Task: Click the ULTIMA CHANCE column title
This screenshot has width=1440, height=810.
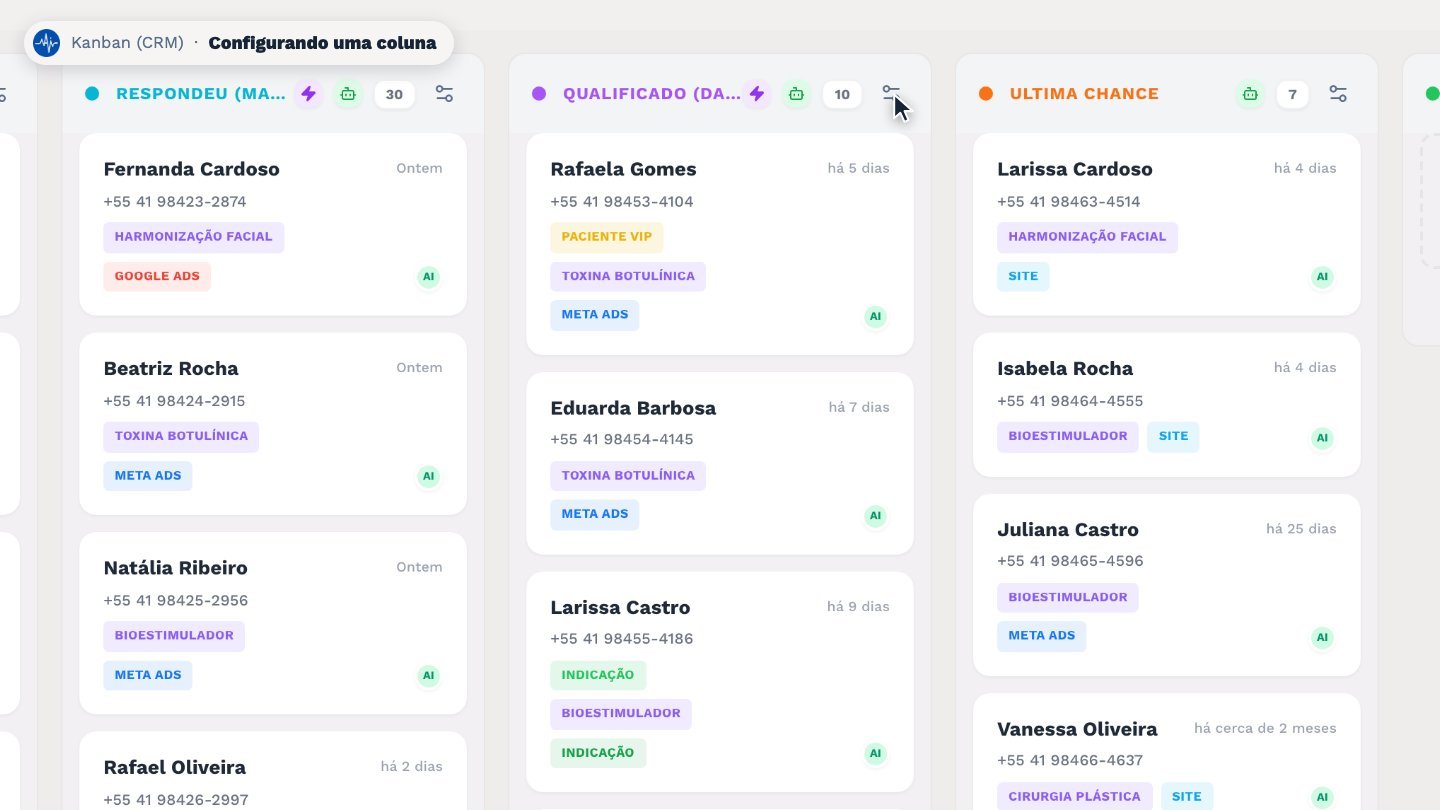Action: (1084, 94)
